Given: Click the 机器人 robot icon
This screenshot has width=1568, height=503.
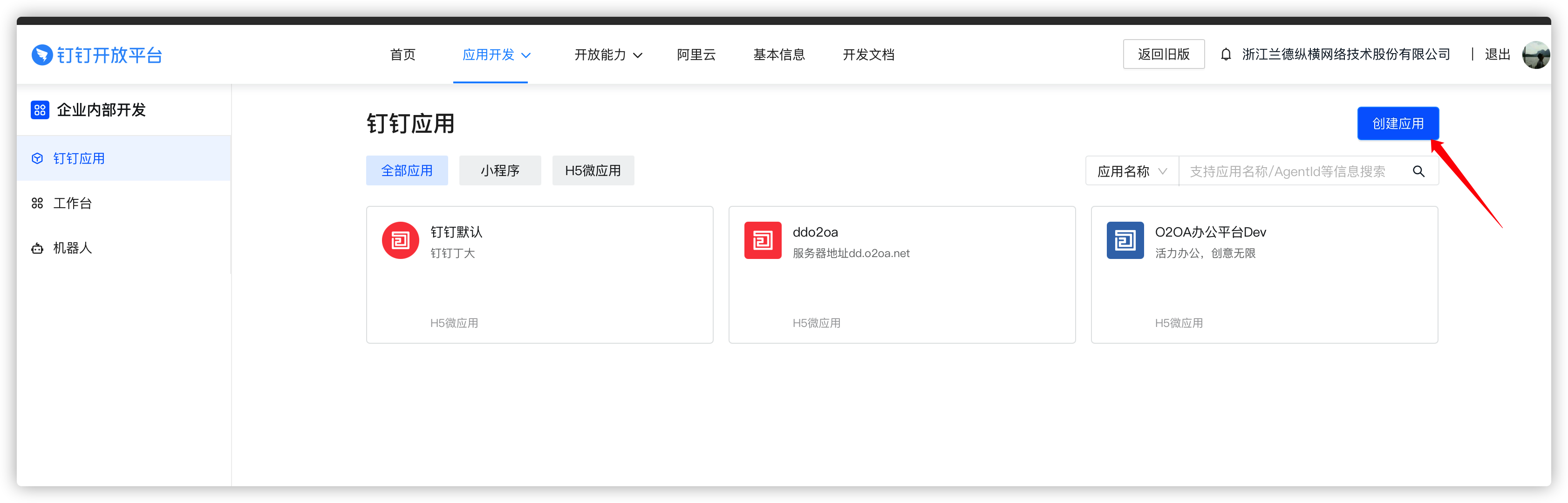Looking at the screenshot, I should (x=37, y=248).
